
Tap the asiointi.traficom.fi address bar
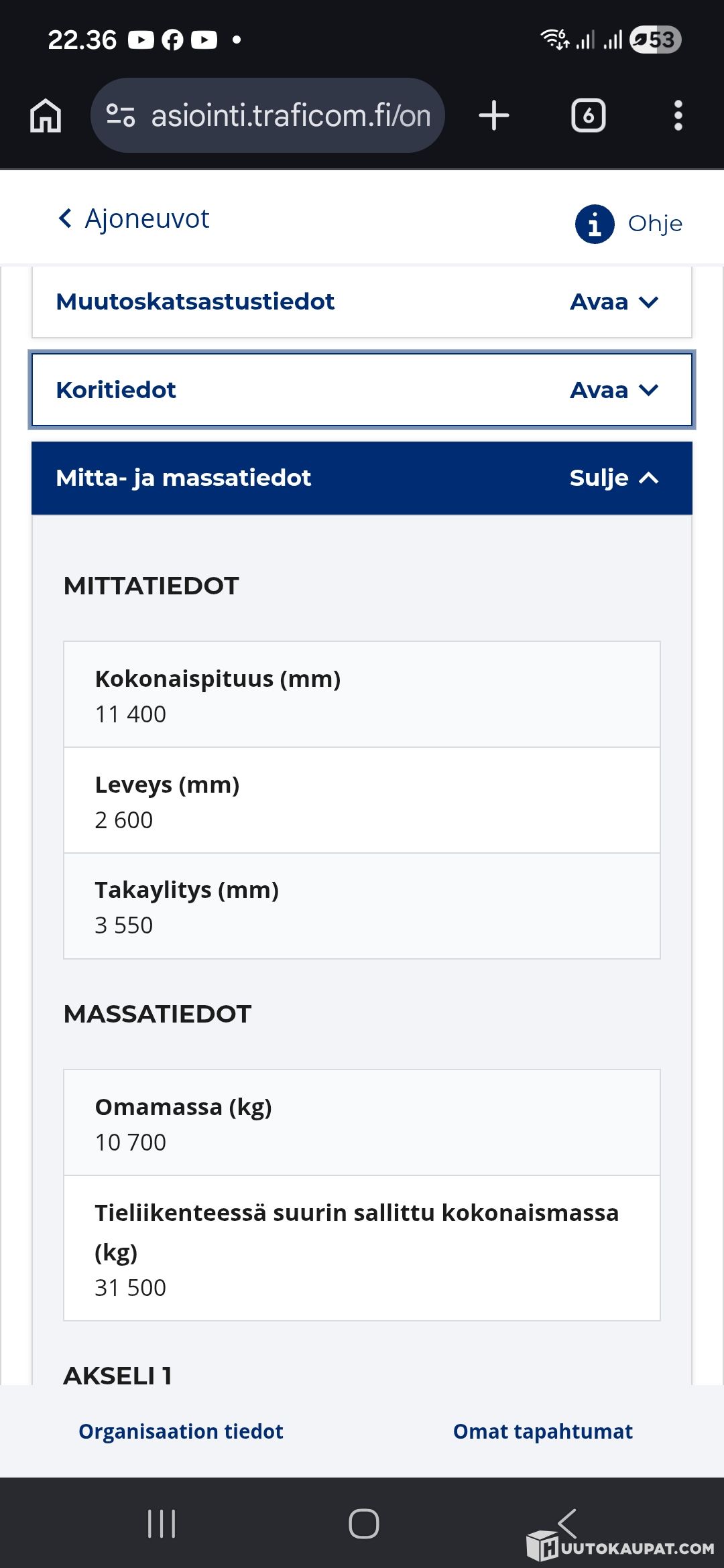click(x=290, y=116)
